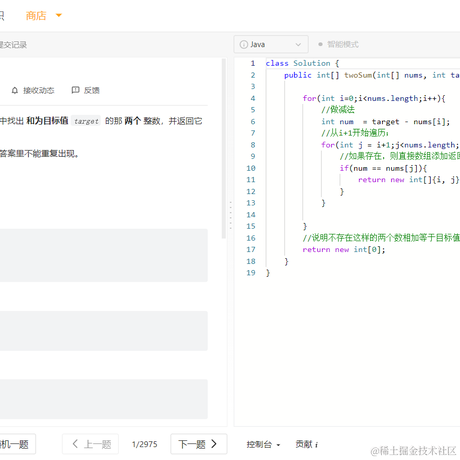Switch to the 提交记录 tab
Viewport: 460px width, 460px height.
click(13, 45)
